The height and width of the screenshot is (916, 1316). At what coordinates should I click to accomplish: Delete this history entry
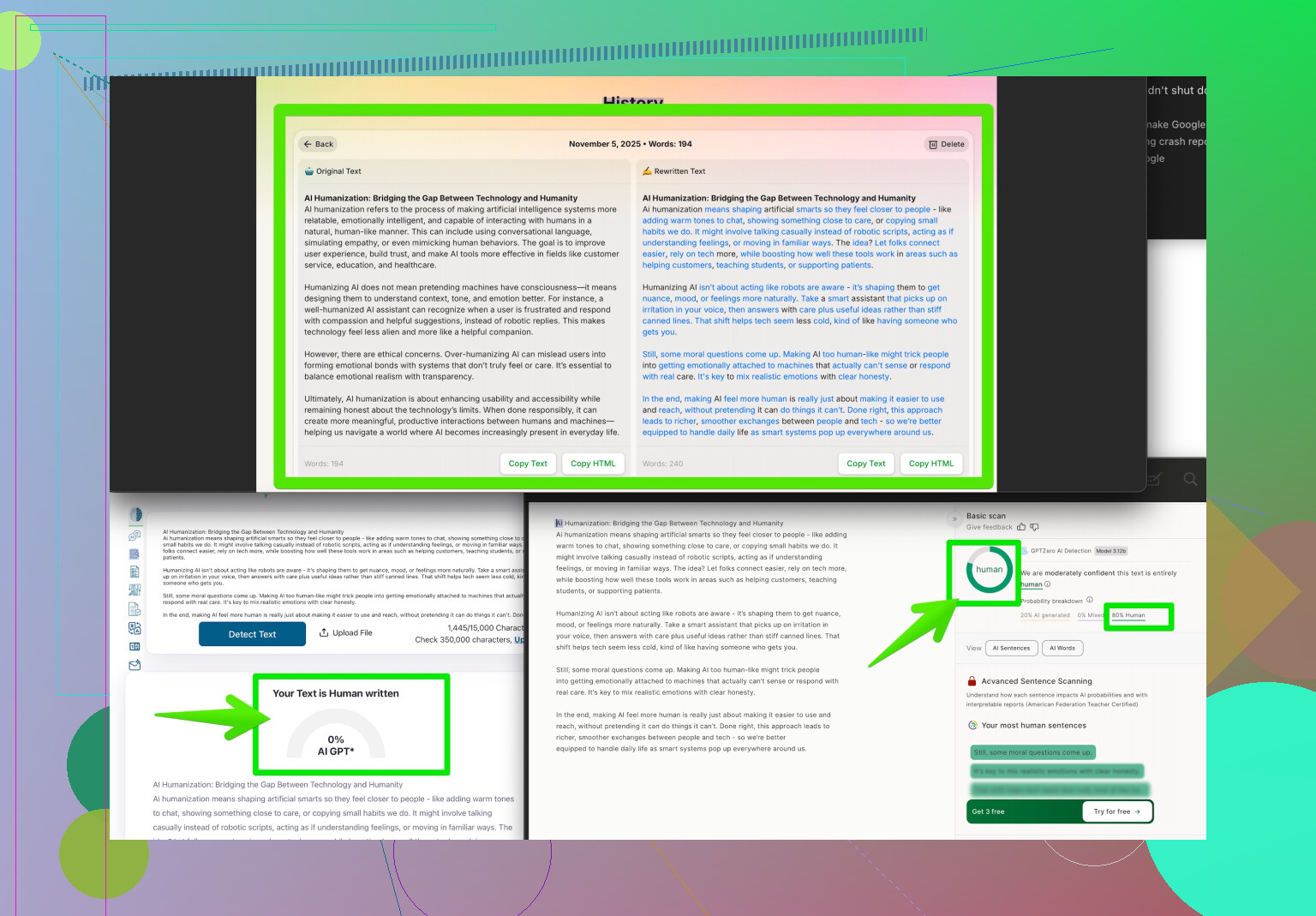tap(947, 144)
